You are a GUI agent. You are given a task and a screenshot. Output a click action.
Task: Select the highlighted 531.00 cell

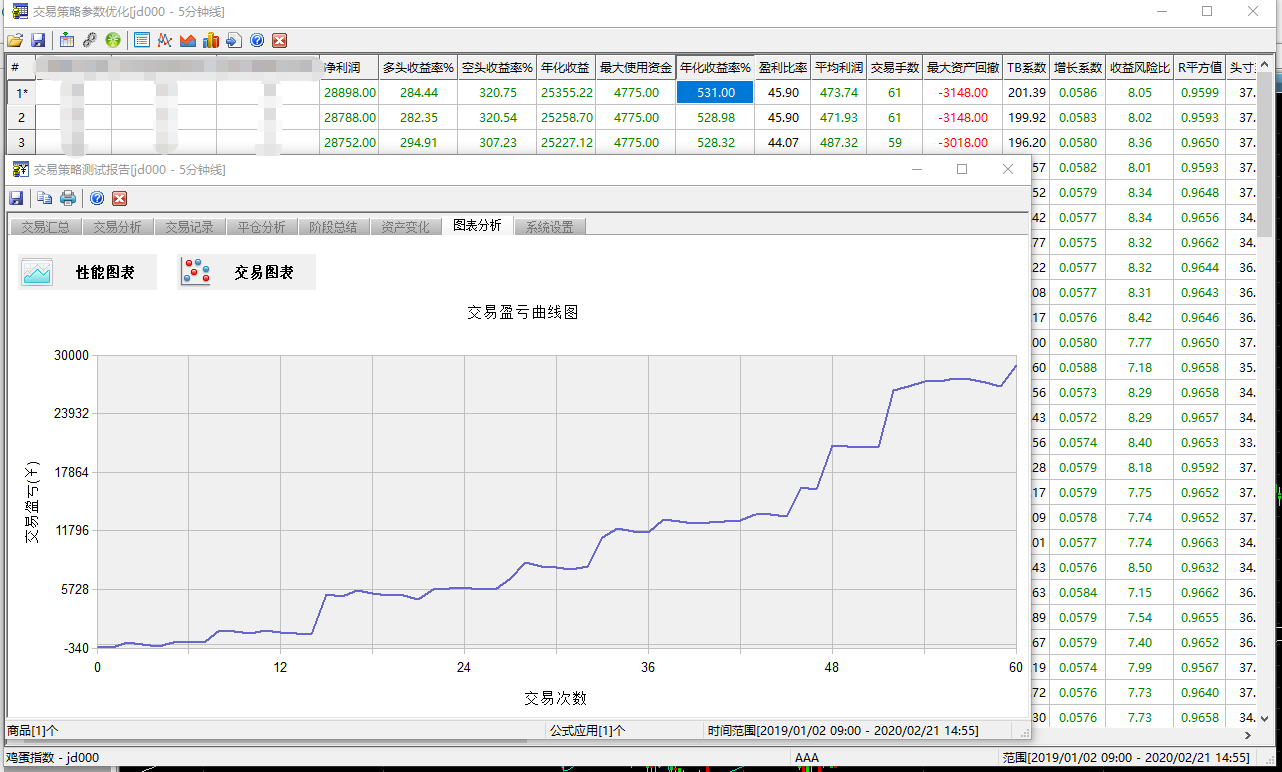715,93
